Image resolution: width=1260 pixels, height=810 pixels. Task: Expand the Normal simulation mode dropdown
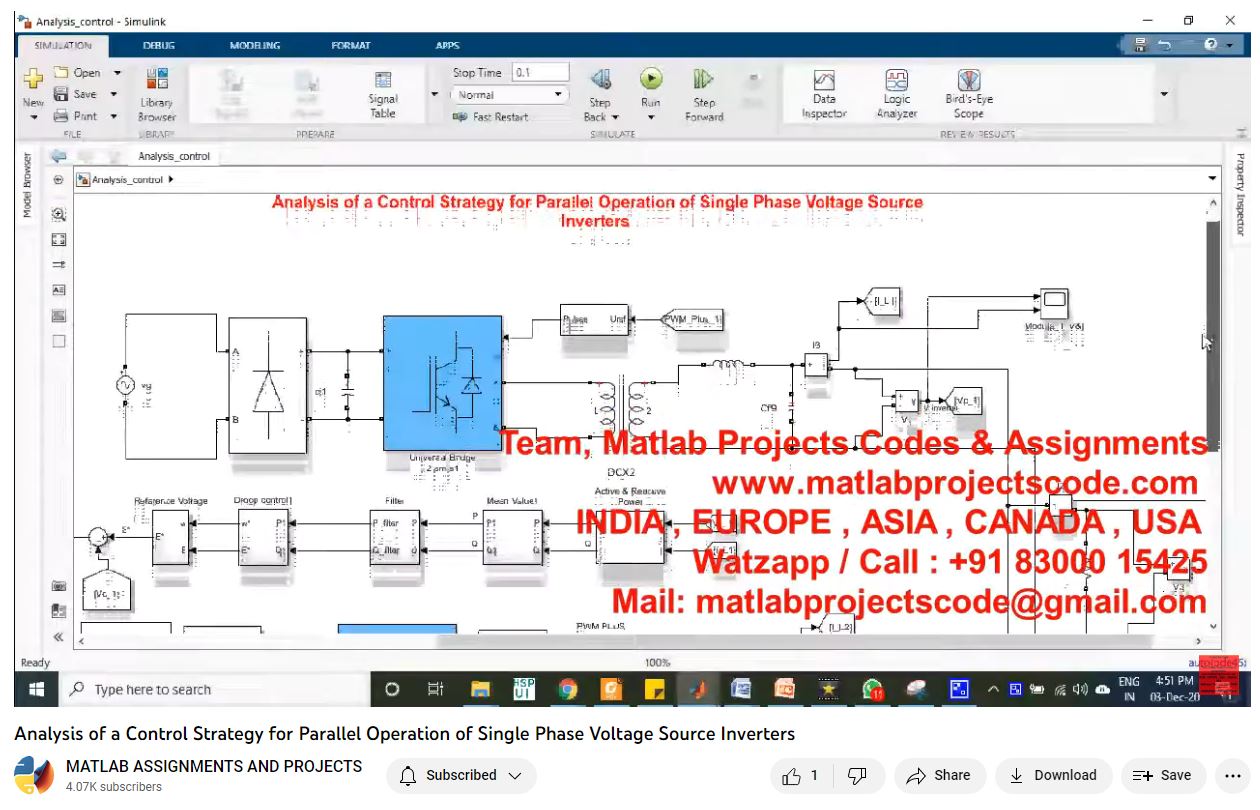pos(559,95)
